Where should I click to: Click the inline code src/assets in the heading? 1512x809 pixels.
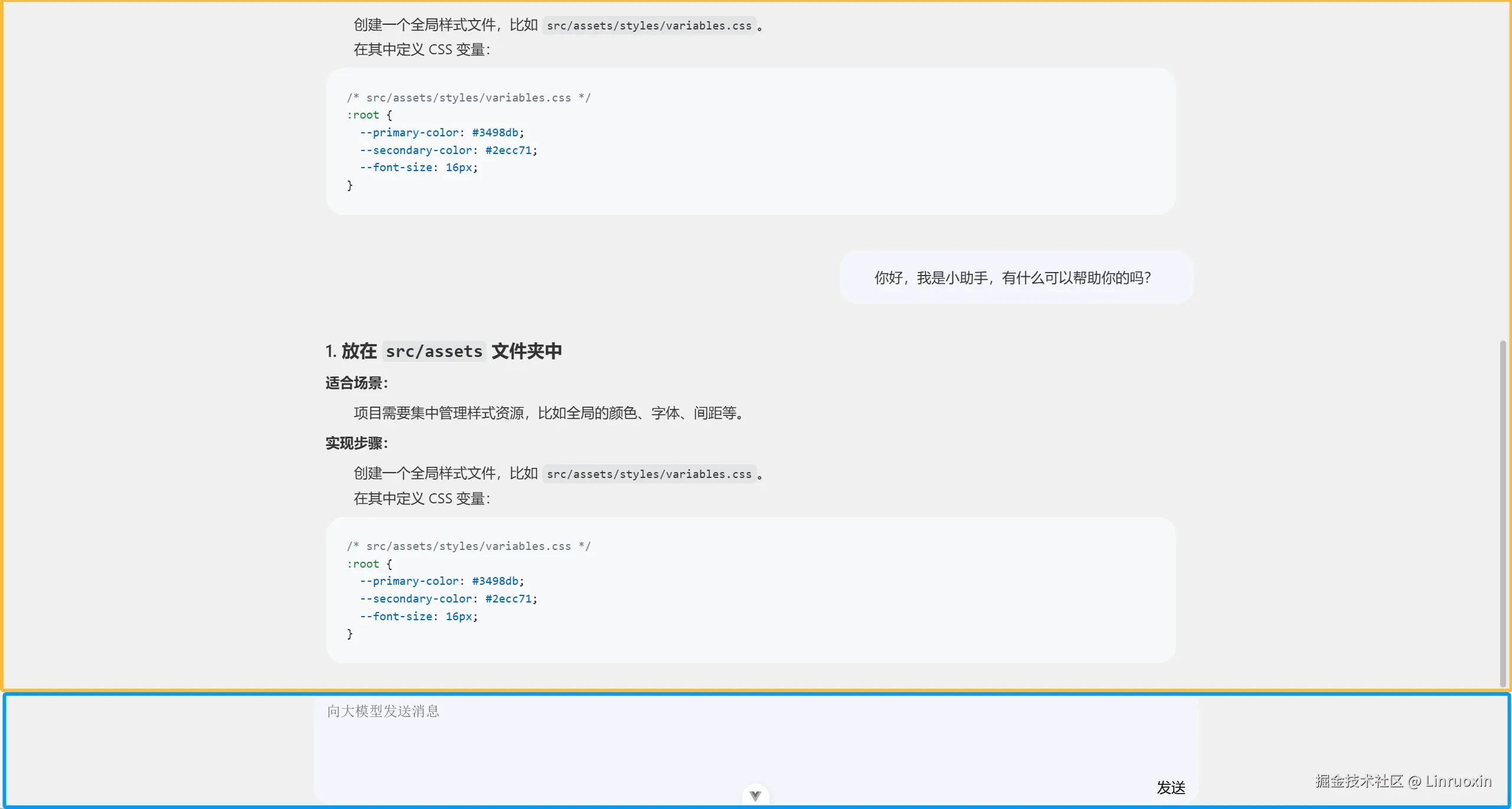coord(434,351)
